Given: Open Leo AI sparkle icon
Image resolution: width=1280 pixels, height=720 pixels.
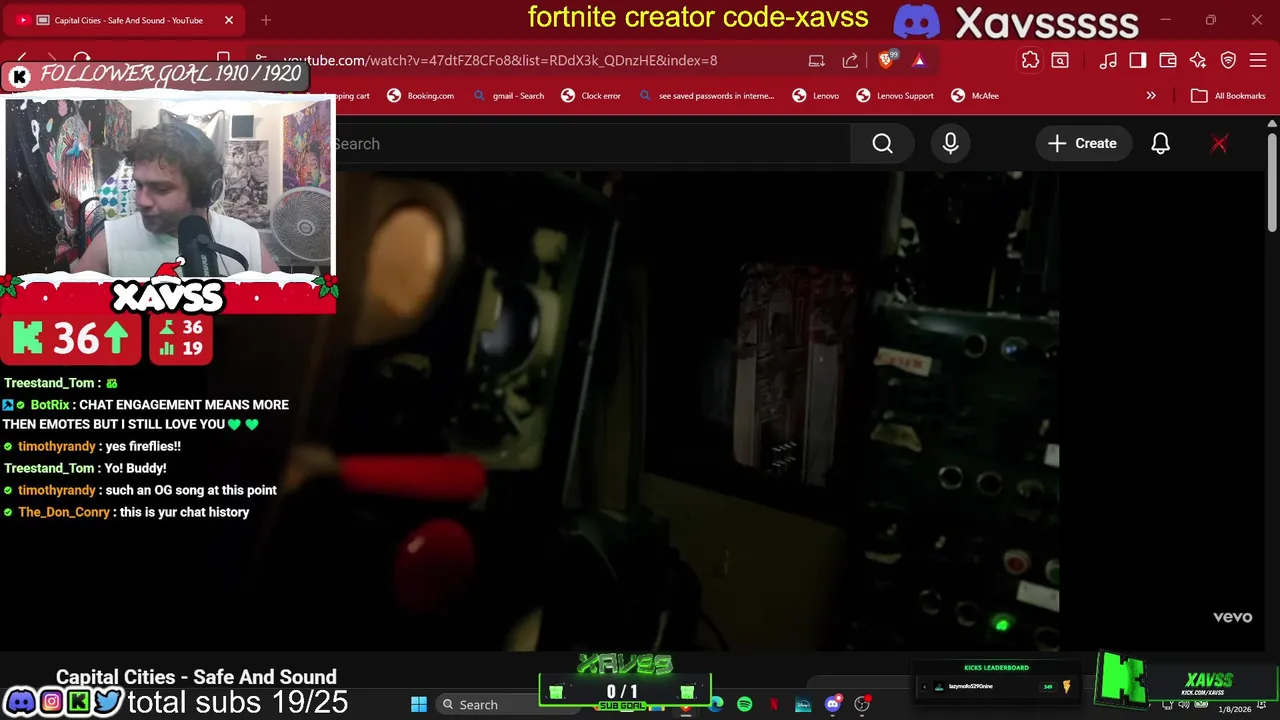Looking at the screenshot, I should 1198,60.
